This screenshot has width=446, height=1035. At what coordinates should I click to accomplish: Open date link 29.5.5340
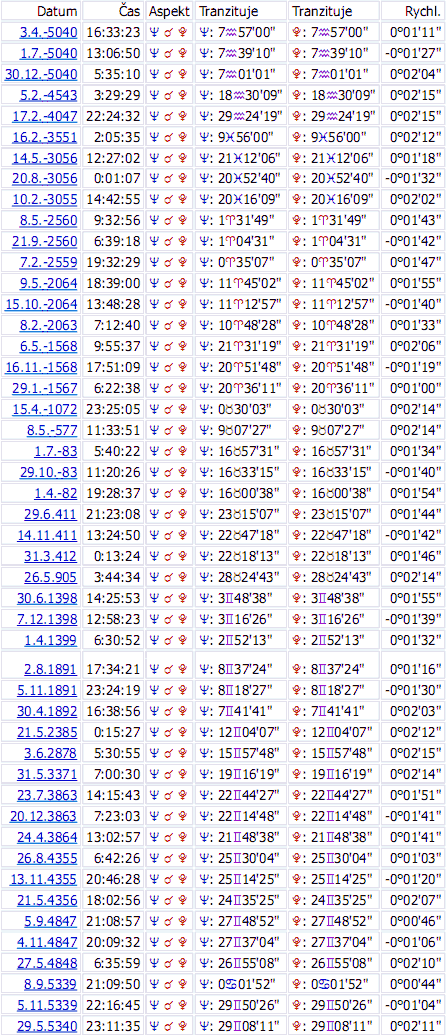click(49, 1026)
